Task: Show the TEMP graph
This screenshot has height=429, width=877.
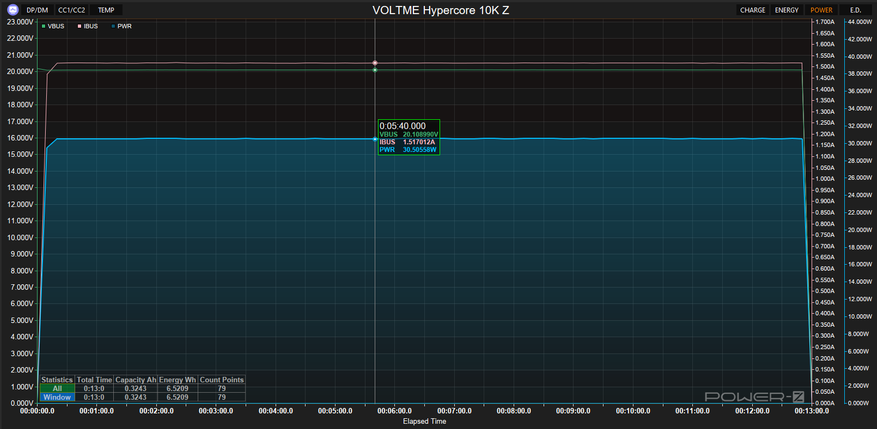Action: tap(106, 10)
